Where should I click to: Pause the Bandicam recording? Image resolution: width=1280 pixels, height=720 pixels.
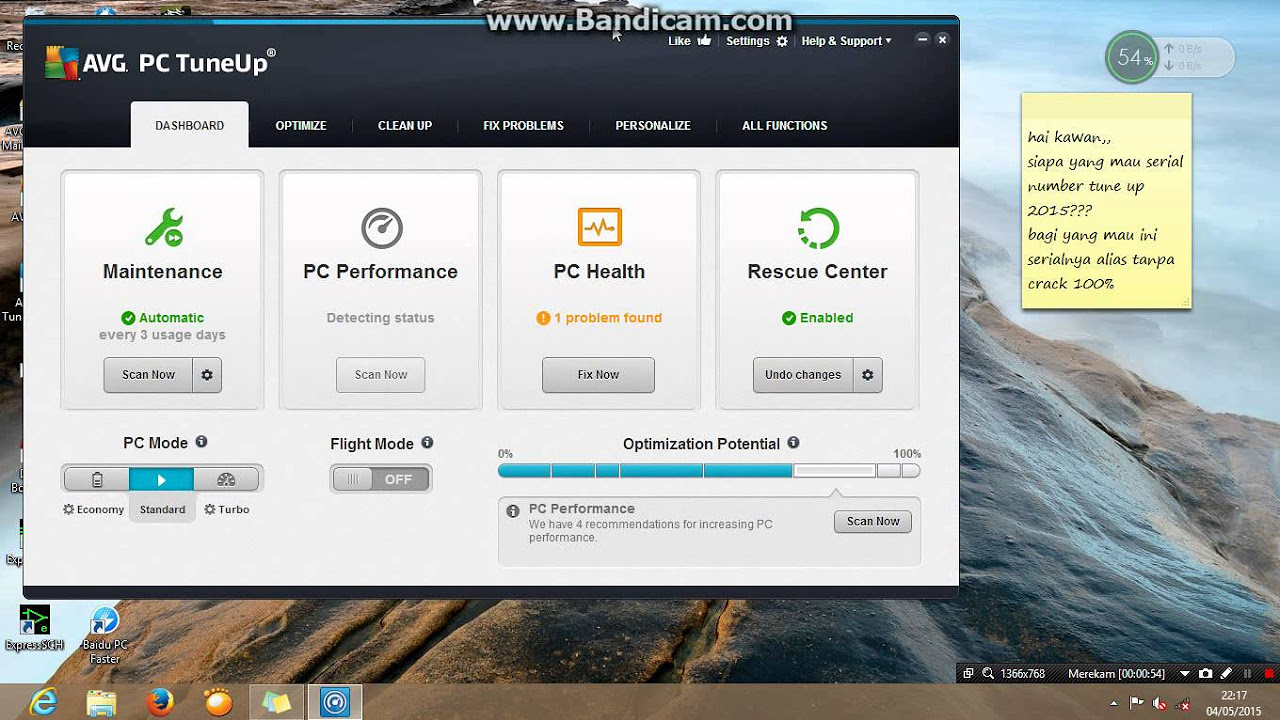[1248, 674]
